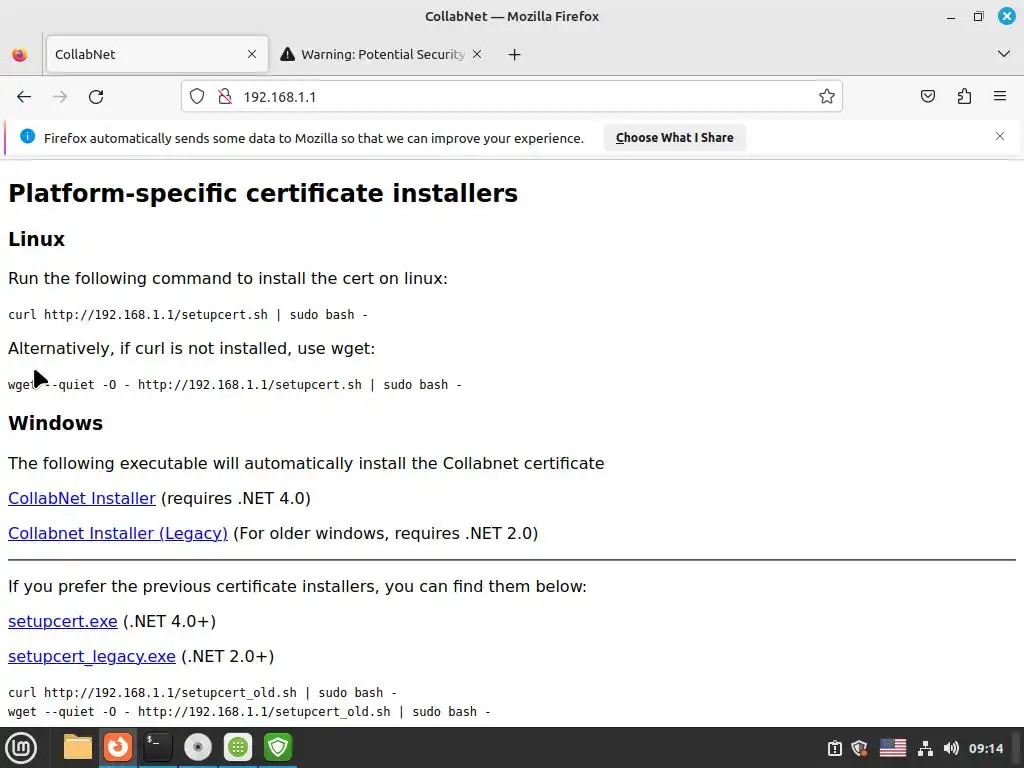Open the network connections tray icon
Viewport: 1024px width, 768px height.
(925, 748)
